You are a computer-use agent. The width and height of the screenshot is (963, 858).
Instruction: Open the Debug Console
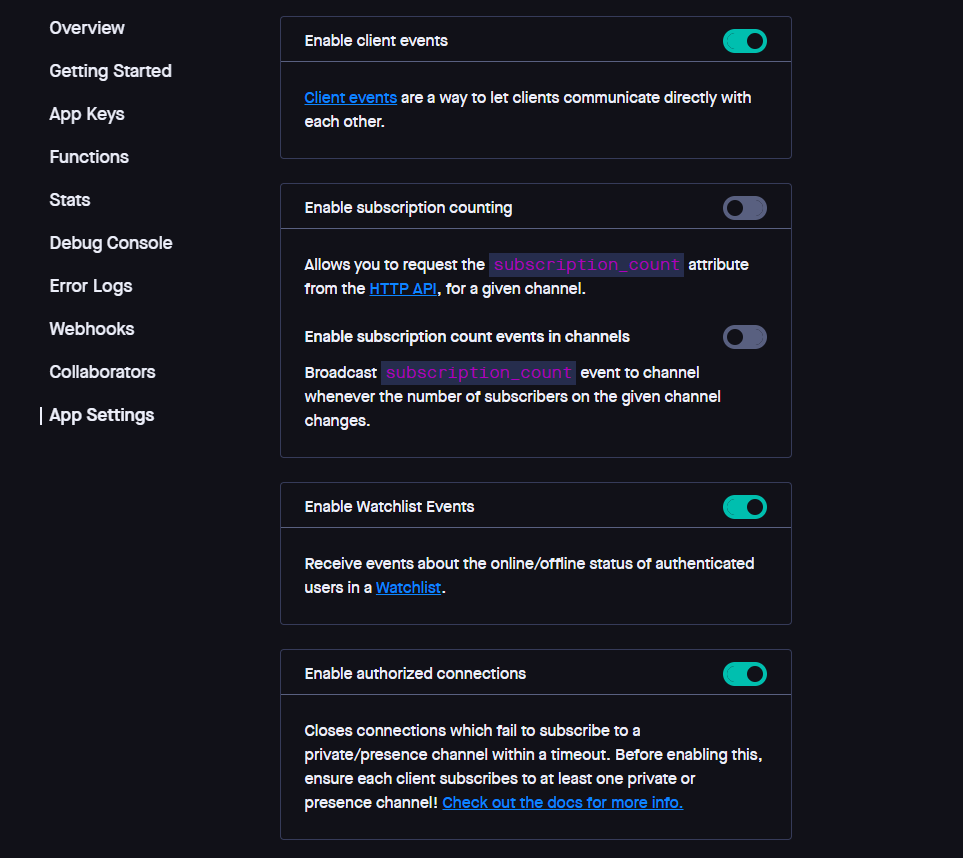(x=111, y=243)
